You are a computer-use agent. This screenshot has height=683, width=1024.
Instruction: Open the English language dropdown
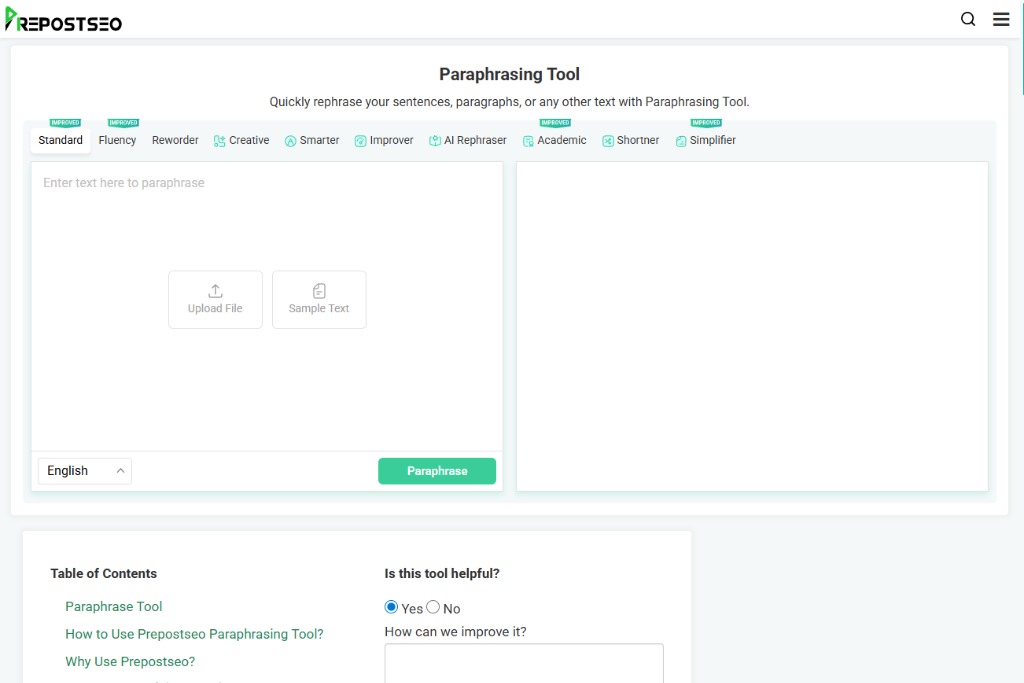click(84, 470)
